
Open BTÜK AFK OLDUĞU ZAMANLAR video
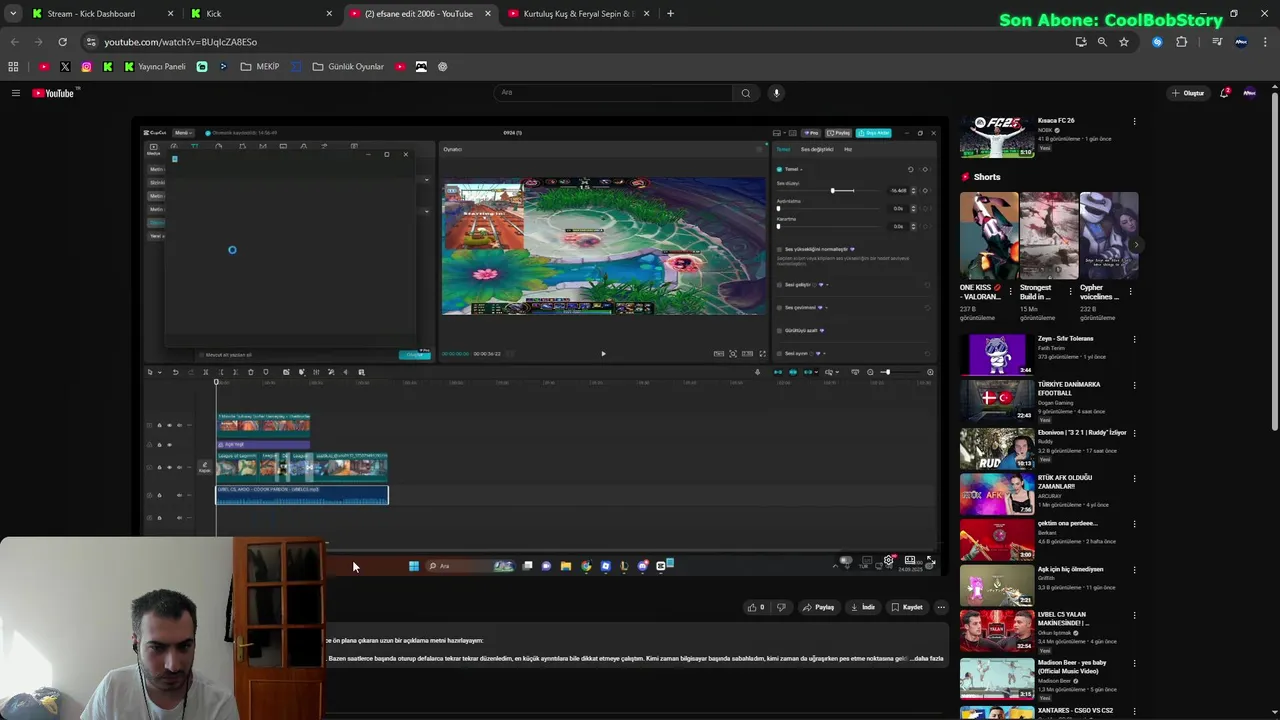pos(997,493)
